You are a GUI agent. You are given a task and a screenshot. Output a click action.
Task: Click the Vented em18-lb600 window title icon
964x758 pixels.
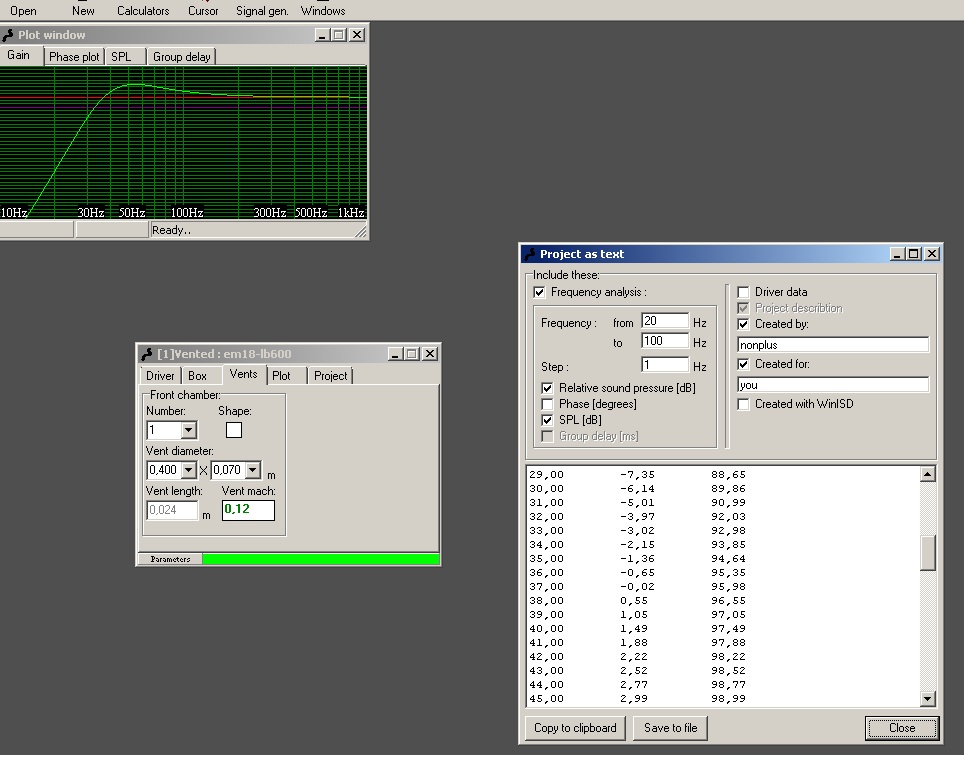147,354
